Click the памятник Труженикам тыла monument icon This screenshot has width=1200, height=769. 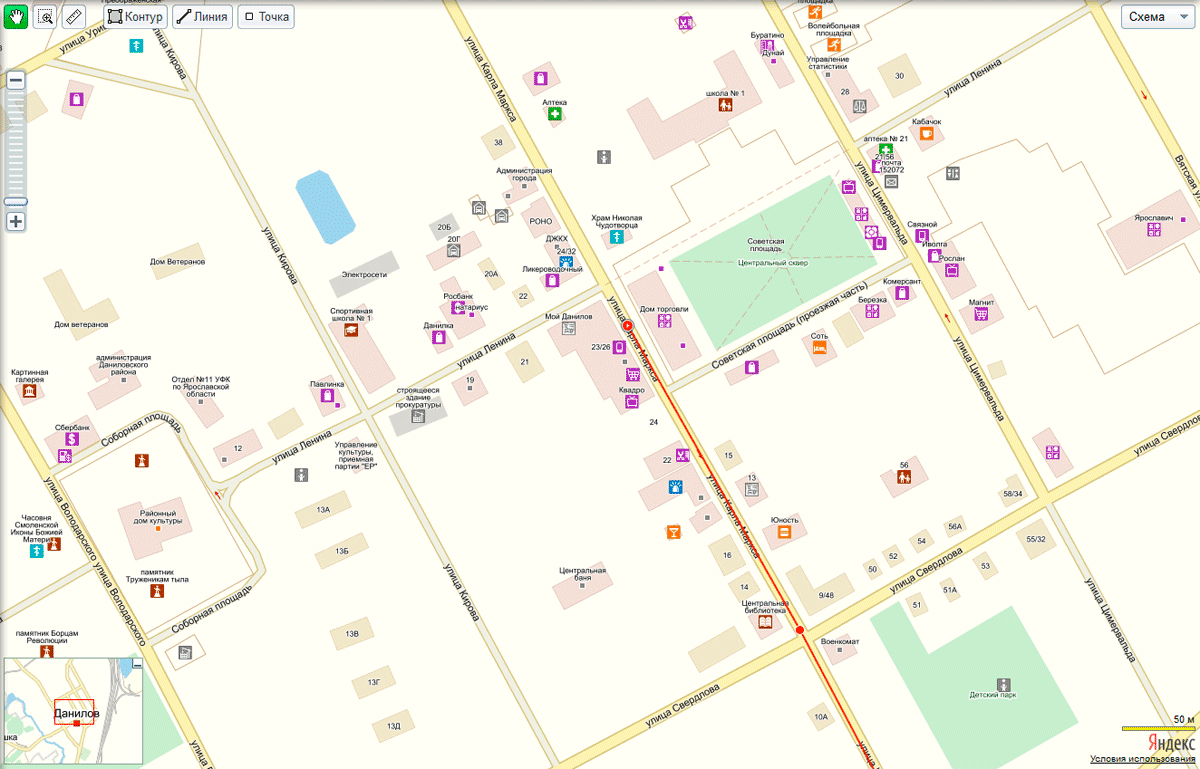(156, 591)
